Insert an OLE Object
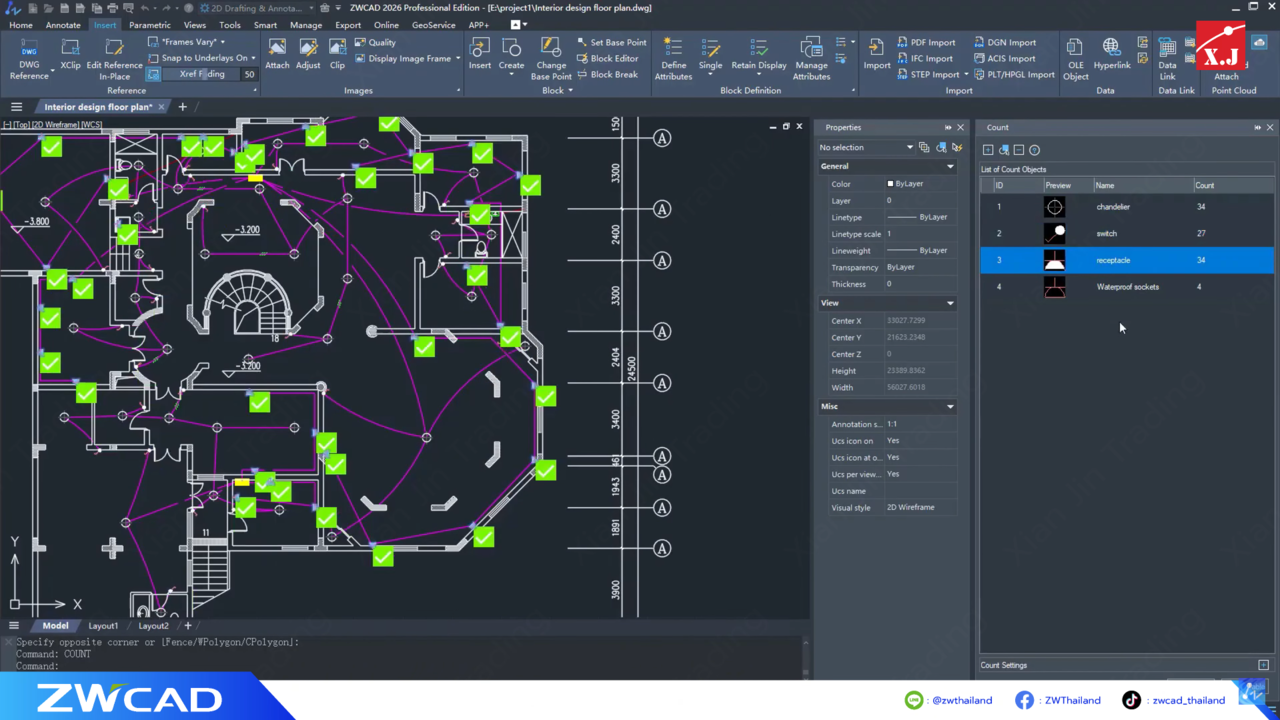Image resolution: width=1280 pixels, height=720 pixels. pos(1075,58)
